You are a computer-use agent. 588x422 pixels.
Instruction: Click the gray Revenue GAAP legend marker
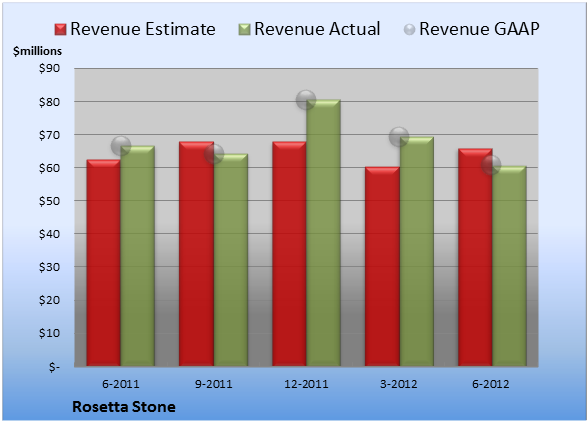(410, 30)
